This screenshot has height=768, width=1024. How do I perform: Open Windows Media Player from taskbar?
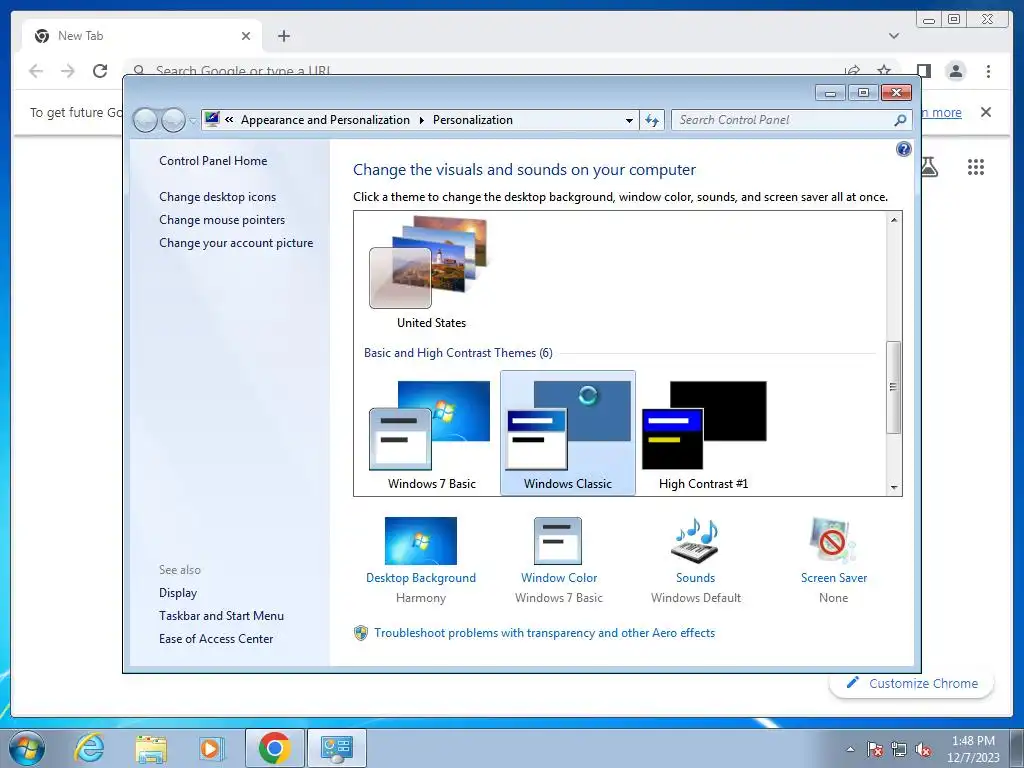pos(211,748)
